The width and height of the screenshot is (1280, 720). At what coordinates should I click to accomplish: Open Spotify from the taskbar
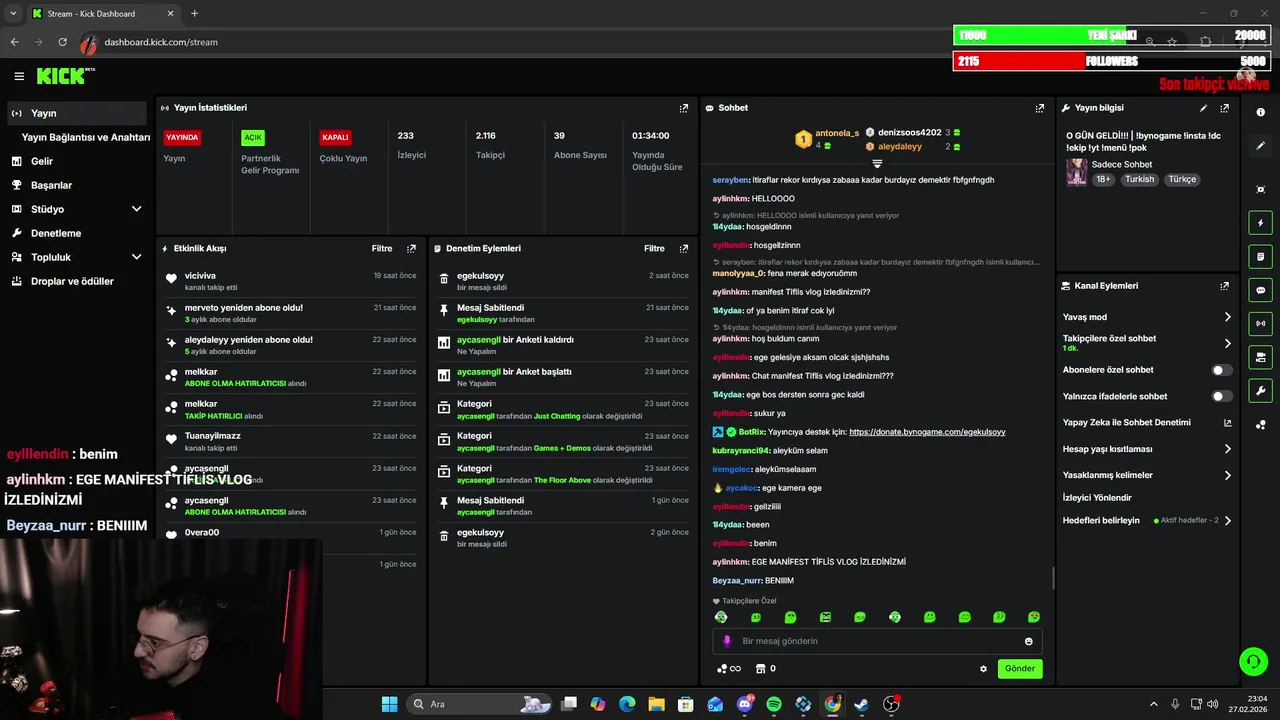tap(774, 704)
